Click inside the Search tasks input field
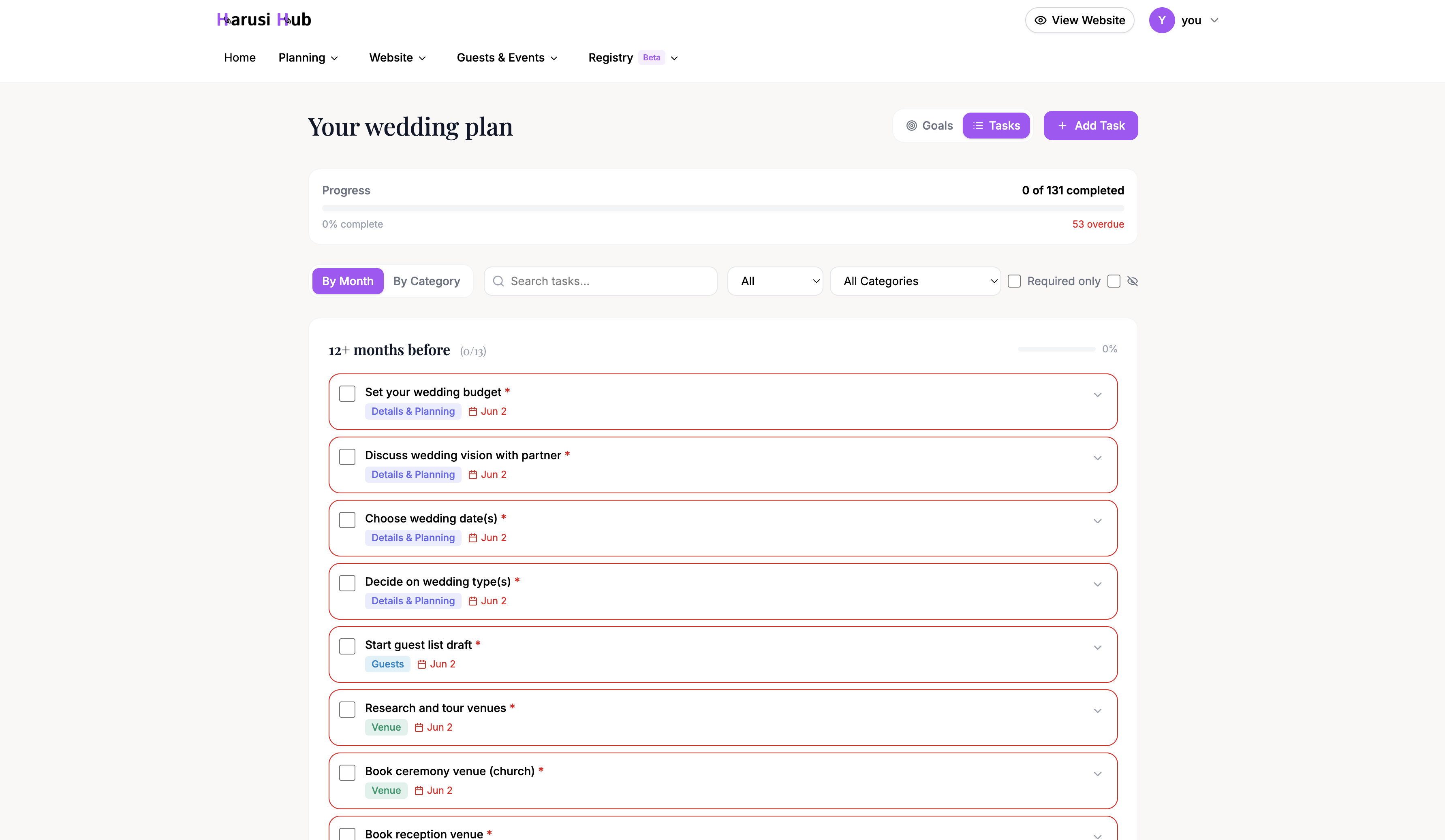This screenshot has width=1445, height=840. point(600,281)
